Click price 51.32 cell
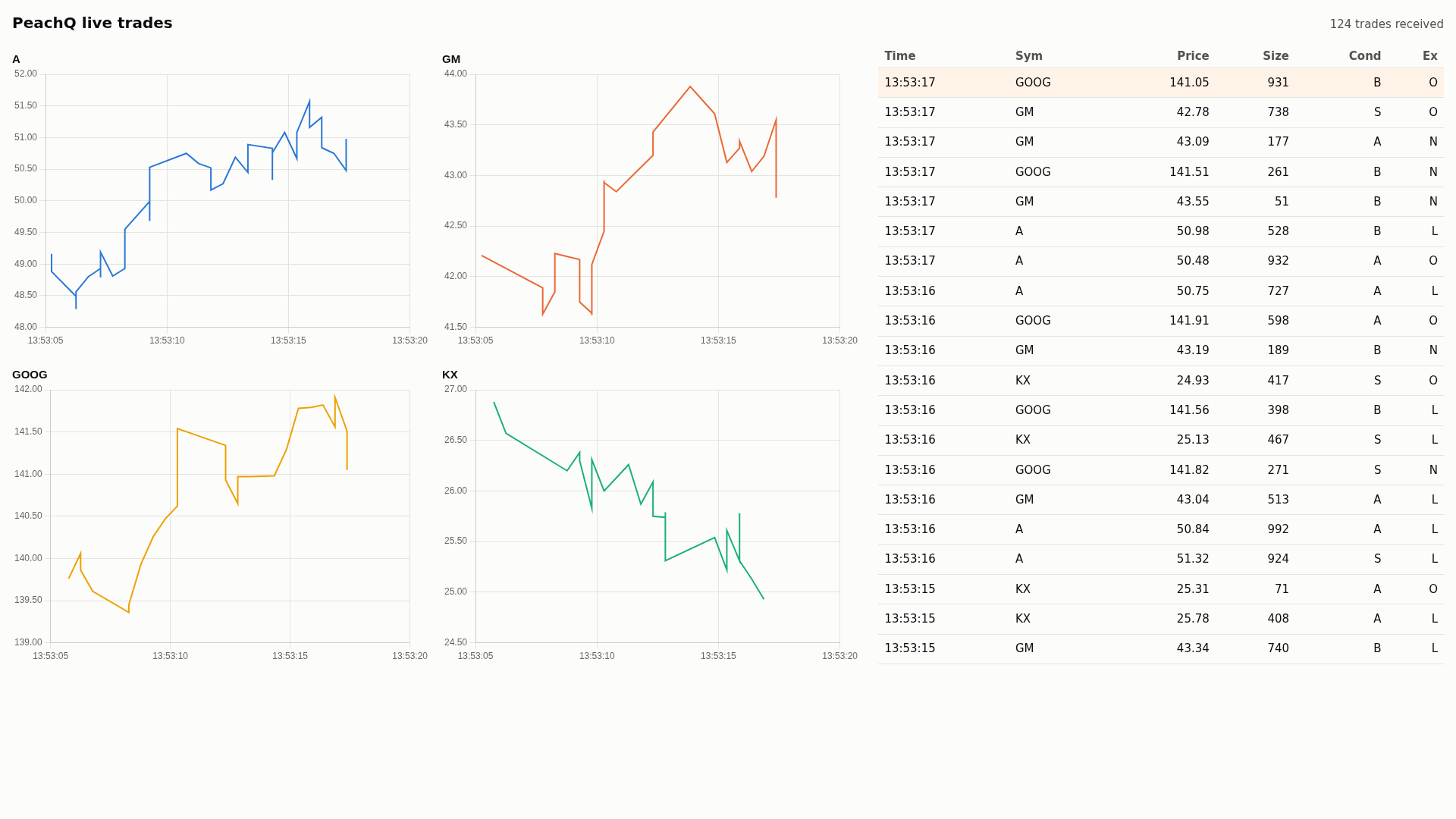1456x819 pixels. pyautogui.click(x=1193, y=559)
